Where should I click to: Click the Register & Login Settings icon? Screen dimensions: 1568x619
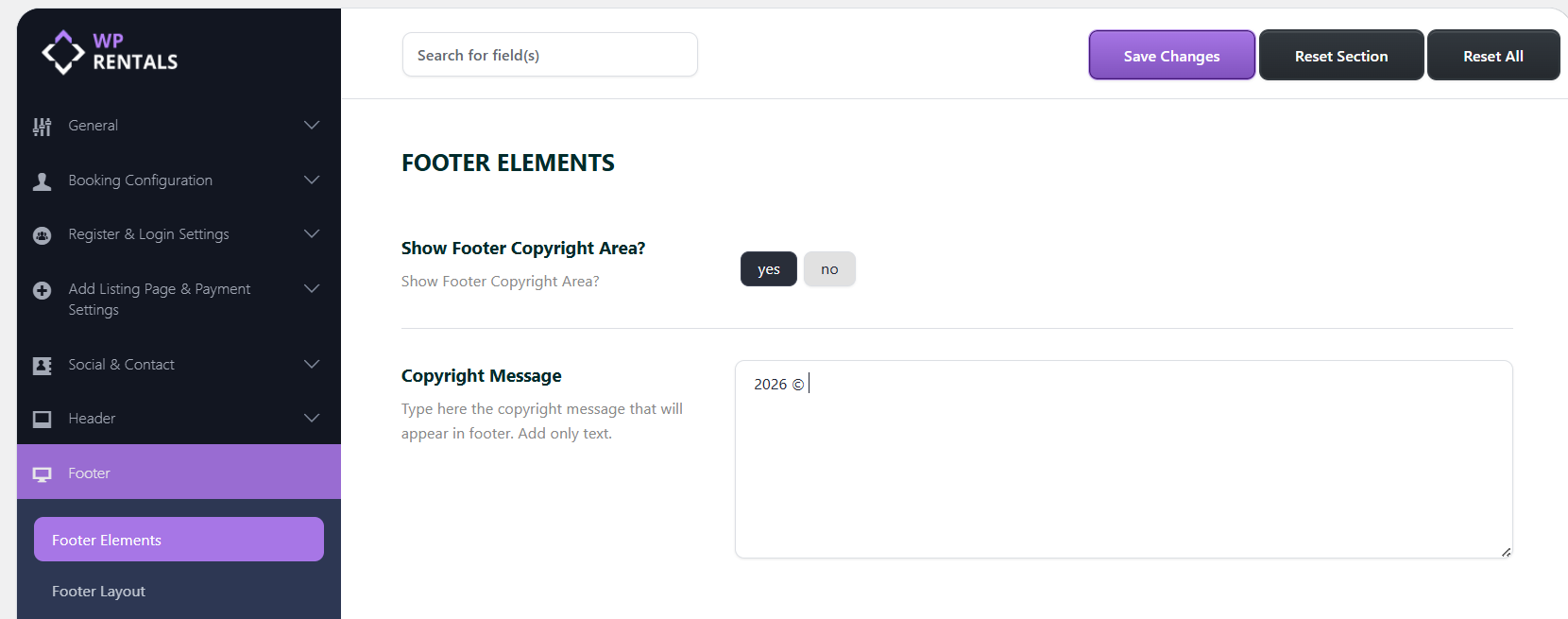coord(43,235)
